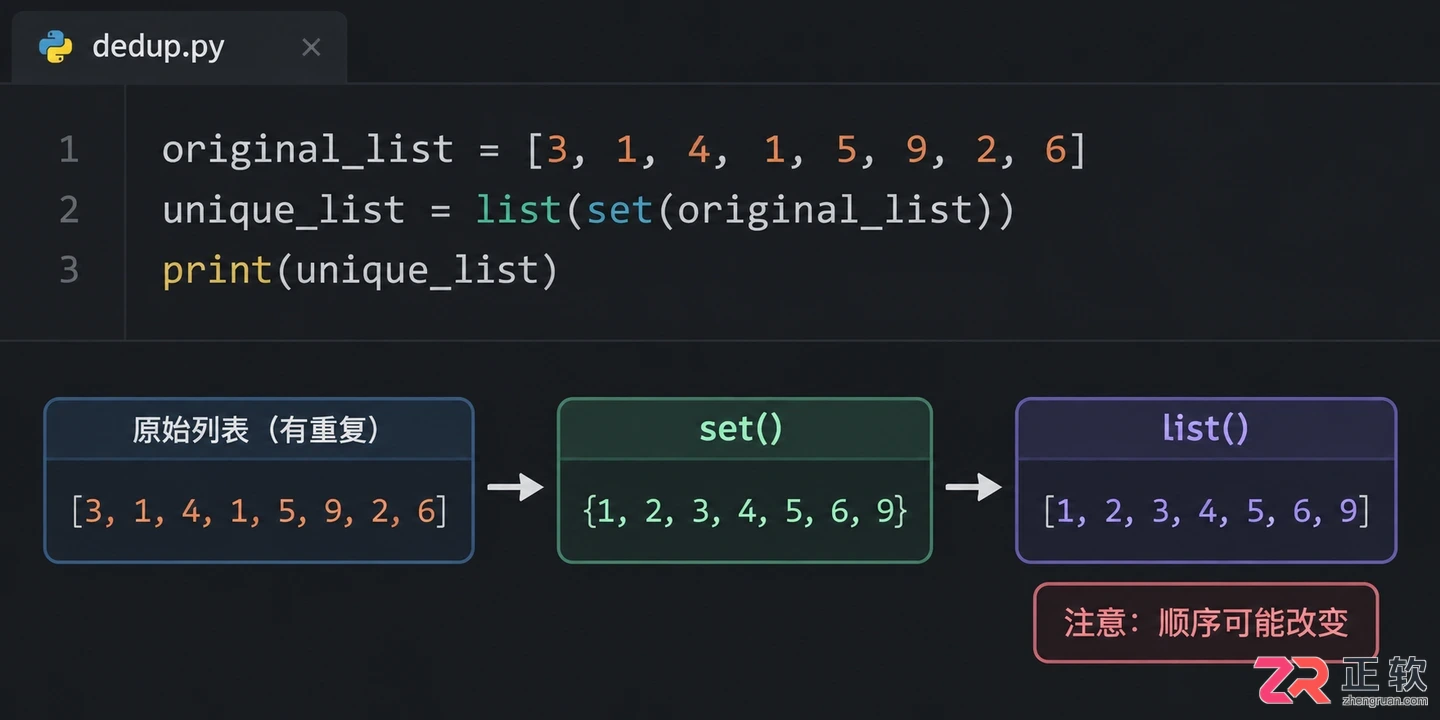Click the 原始列表（有重复）header
Viewport: 1440px width, 720px height.
(258, 430)
